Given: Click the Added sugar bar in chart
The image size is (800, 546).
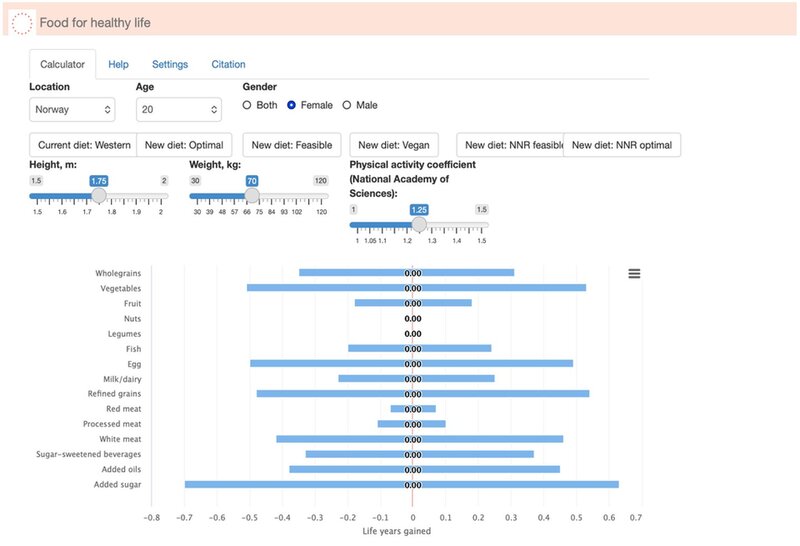Looking at the screenshot, I should [x=300, y=485].
